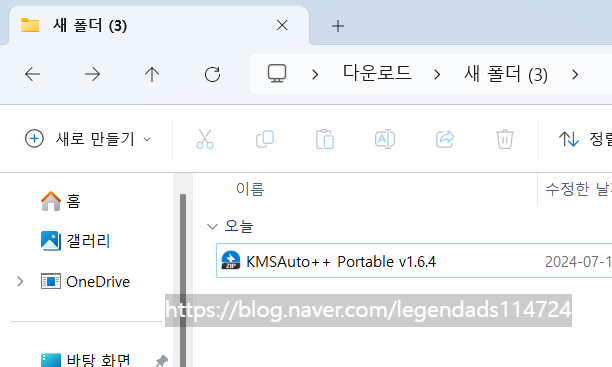Viewport: 612px width, 367px height.
Task: Click the Delete trash icon
Action: (505, 139)
